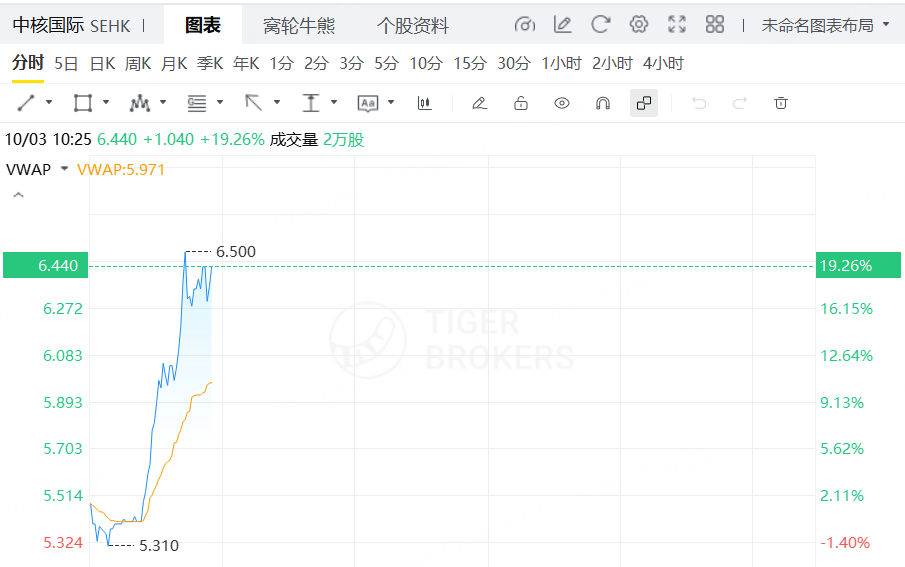This screenshot has height=567, width=905.
Task: Collapse indicator legend with up chevron
Action: [18, 195]
